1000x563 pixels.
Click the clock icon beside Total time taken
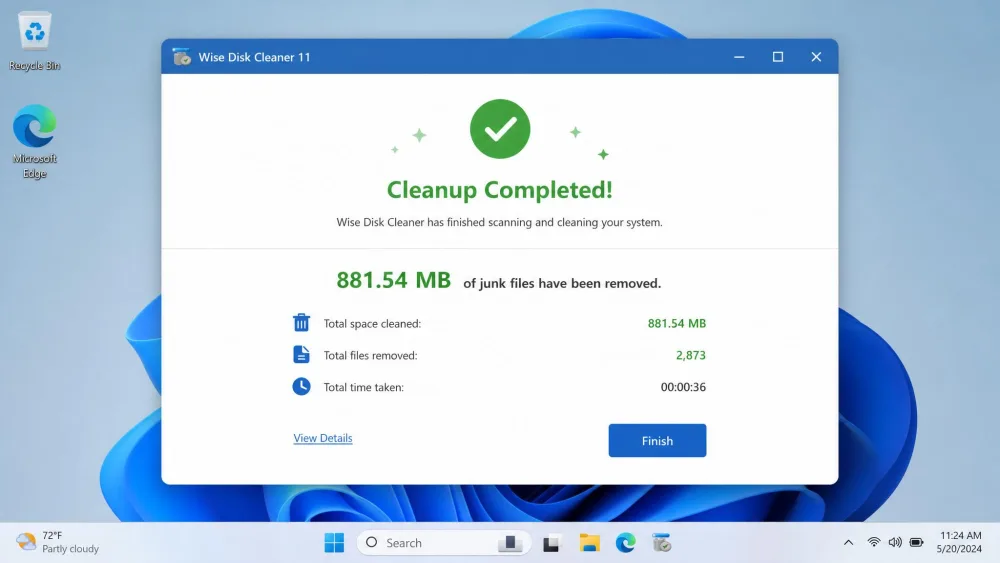pyautogui.click(x=302, y=386)
